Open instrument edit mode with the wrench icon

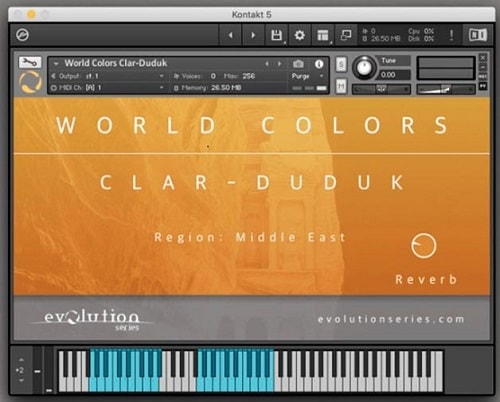click(x=30, y=62)
